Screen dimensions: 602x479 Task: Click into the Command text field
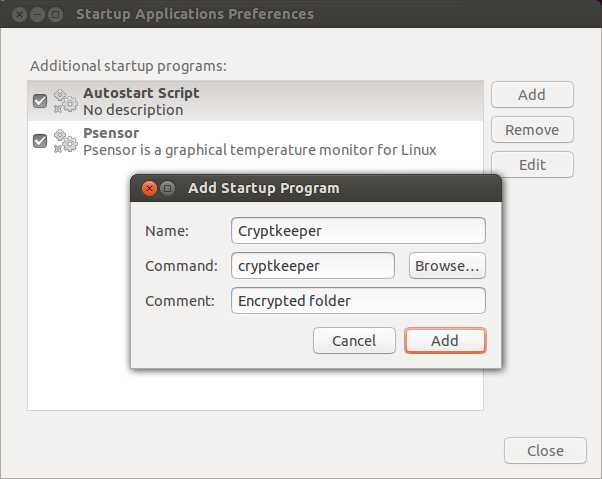(312, 266)
